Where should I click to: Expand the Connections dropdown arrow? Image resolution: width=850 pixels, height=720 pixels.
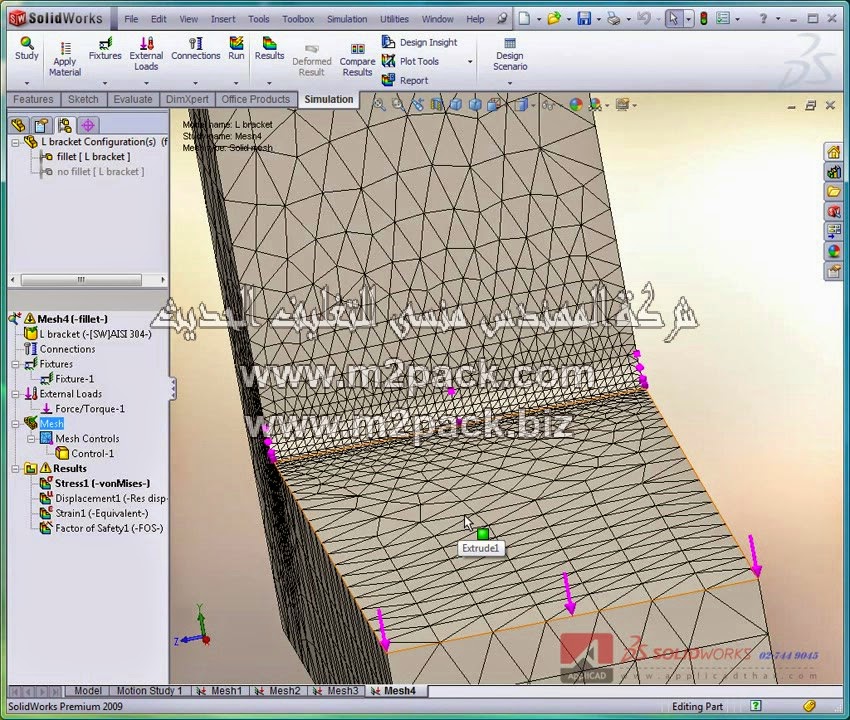(195, 83)
